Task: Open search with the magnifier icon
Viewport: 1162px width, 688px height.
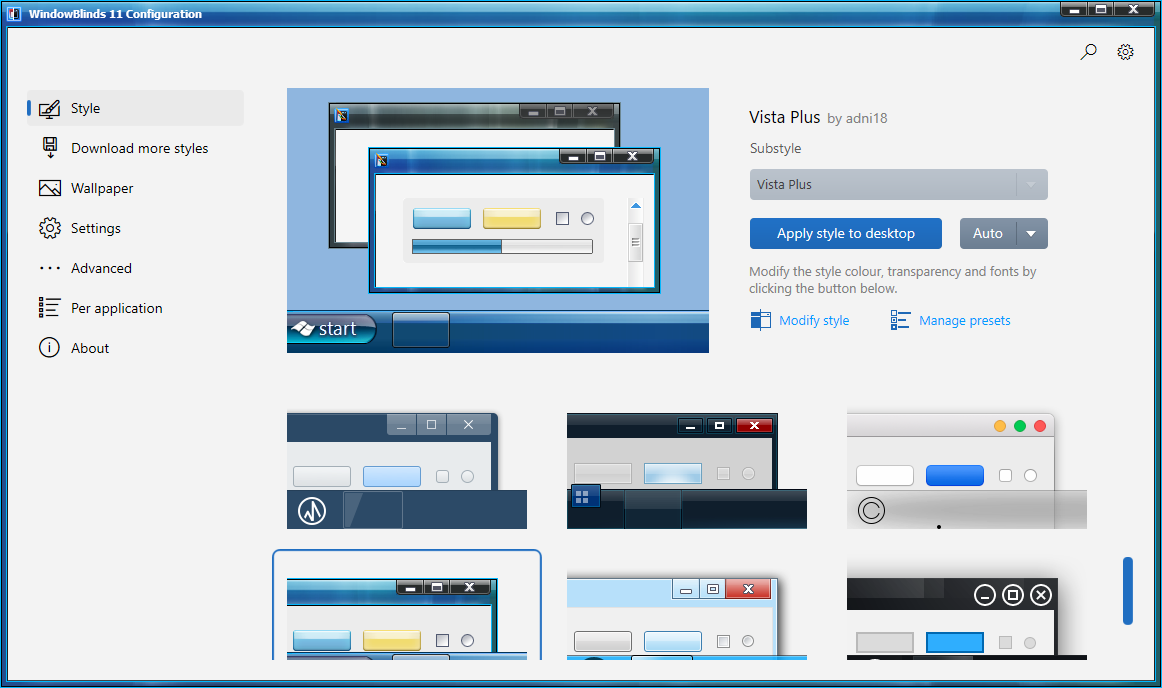Action: click(1088, 52)
